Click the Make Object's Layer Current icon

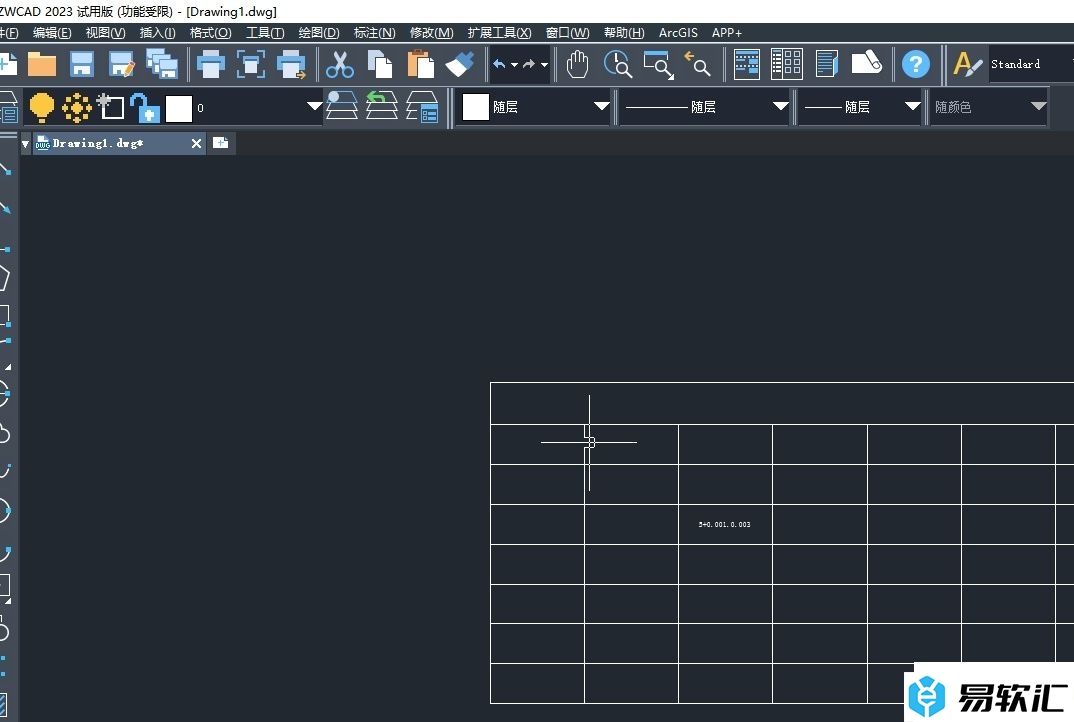coord(342,106)
